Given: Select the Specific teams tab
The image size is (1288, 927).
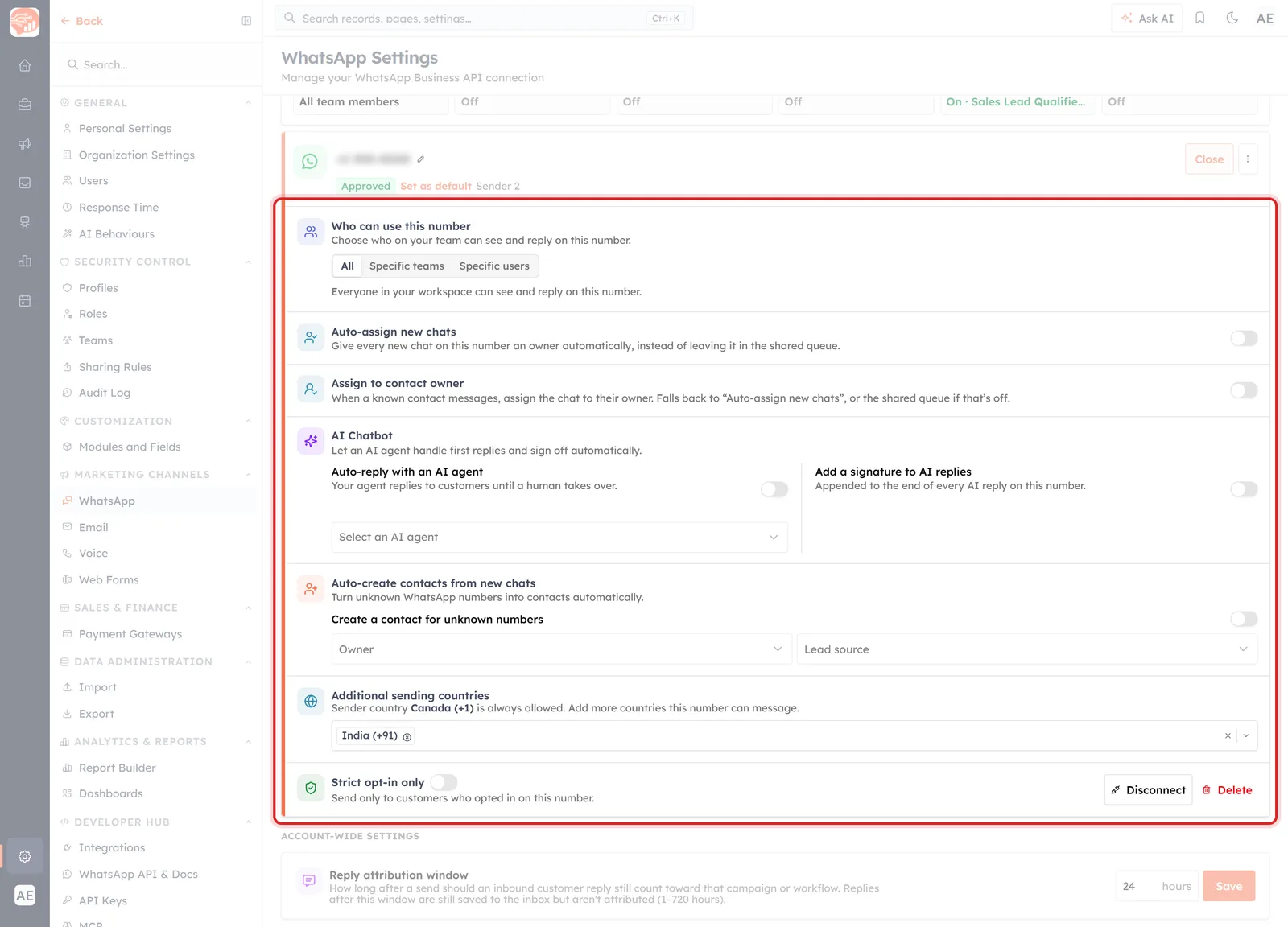Looking at the screenshot, I should (x=407, y=266).
